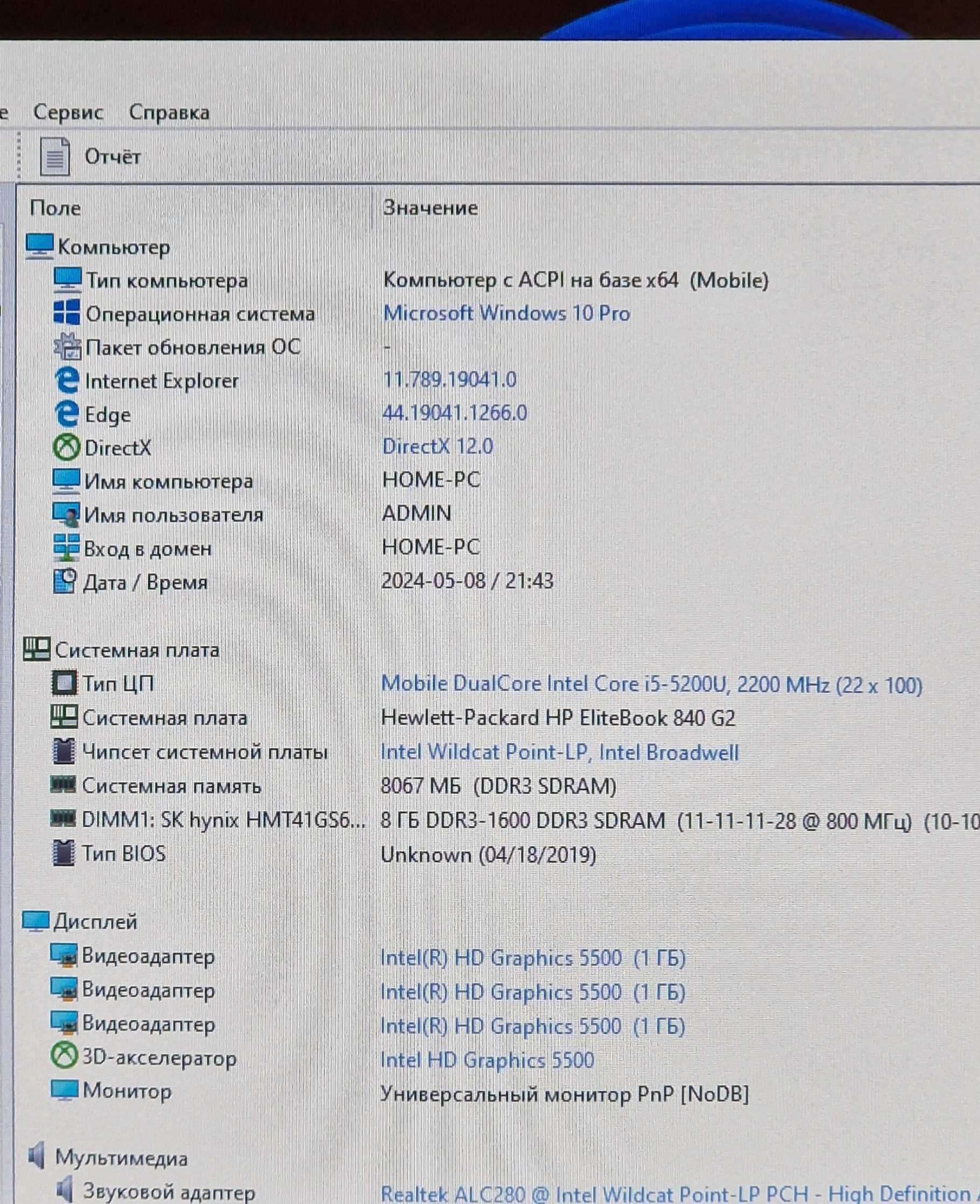
Task: Select the Операционная система field label
Action: tap(200, 314)
